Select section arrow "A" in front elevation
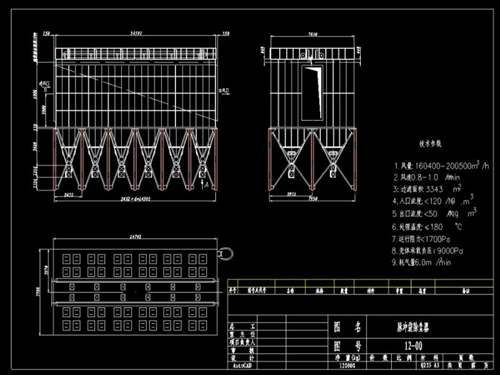Screen dimensions: 500x375 [x=205, y=184]
